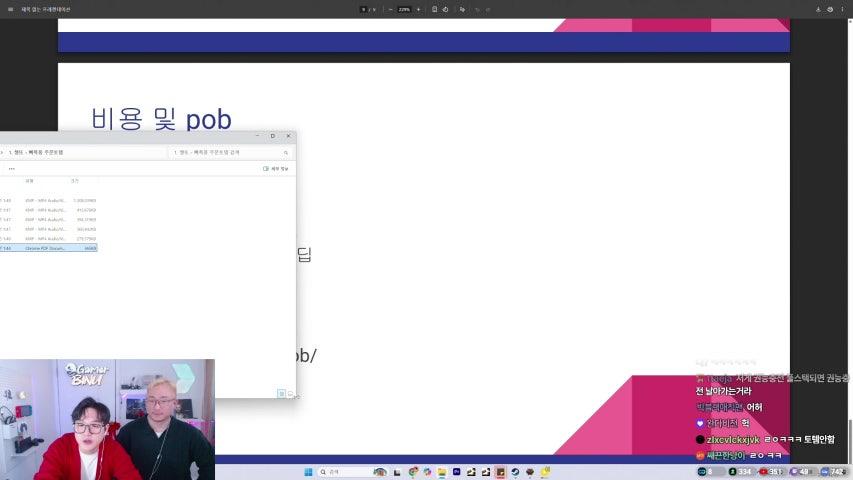853x480 pixels.
Task: Open PDF viewer more actions menu
Action: (x=842, y=9)
